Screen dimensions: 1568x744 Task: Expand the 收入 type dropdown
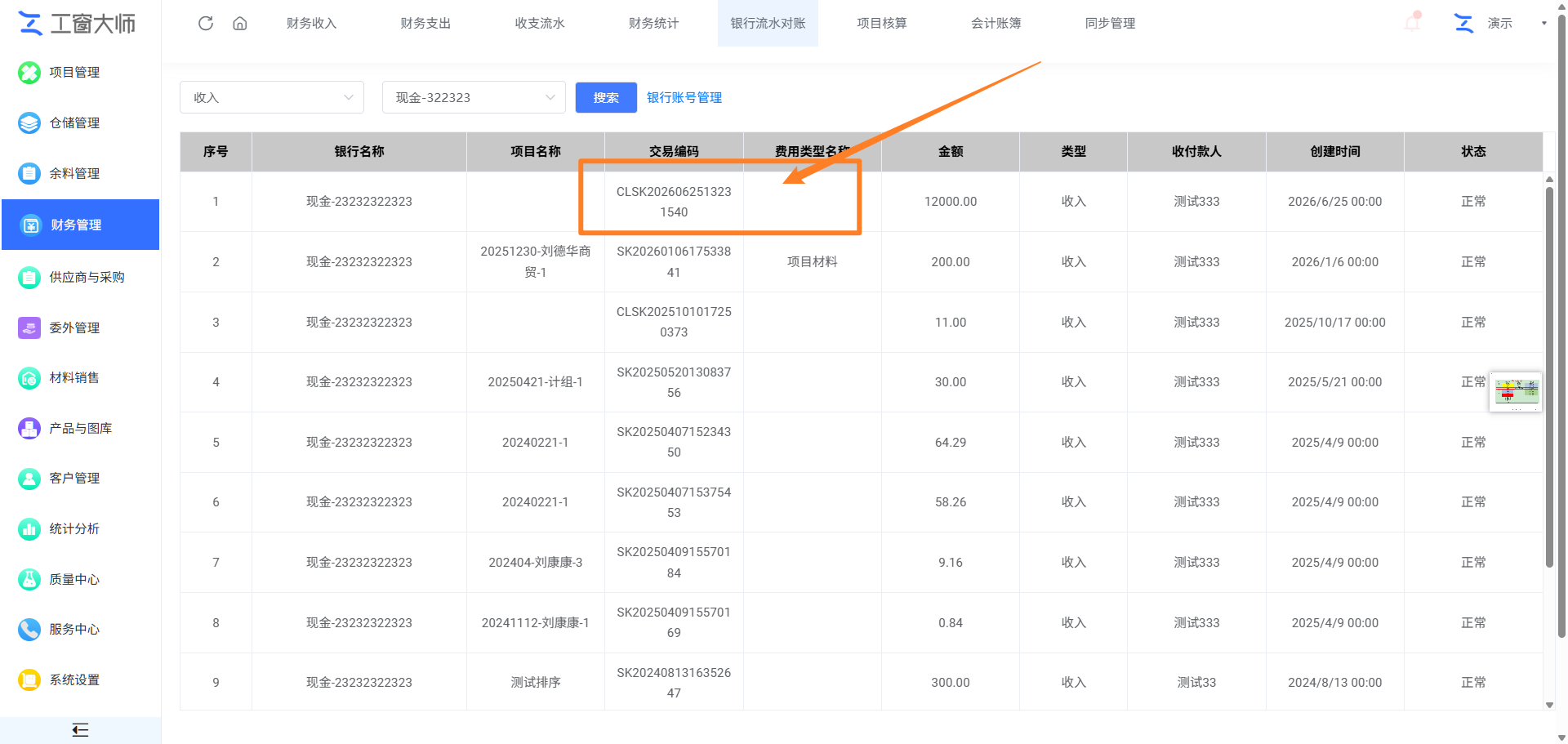point(272,97)
